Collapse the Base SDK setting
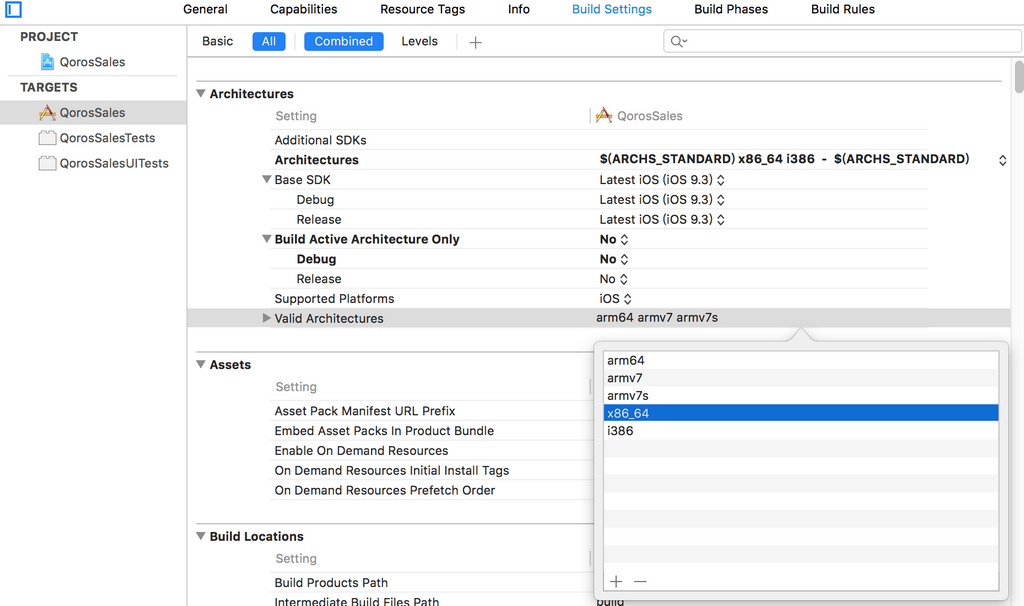This screenshot has height=606, width=1024. click(x=266, y=179)
